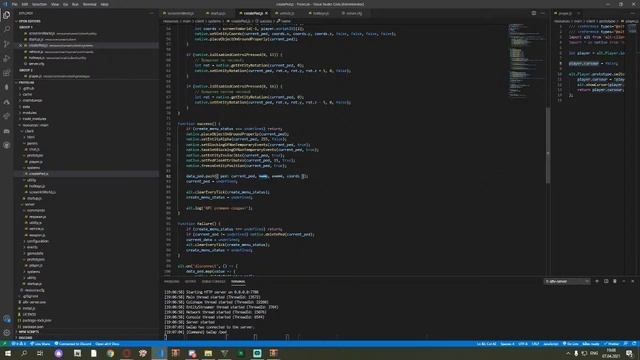This screenshot has width=640, height=360.
Task: Open notifications bell in status bar
Action: [634, 344]
